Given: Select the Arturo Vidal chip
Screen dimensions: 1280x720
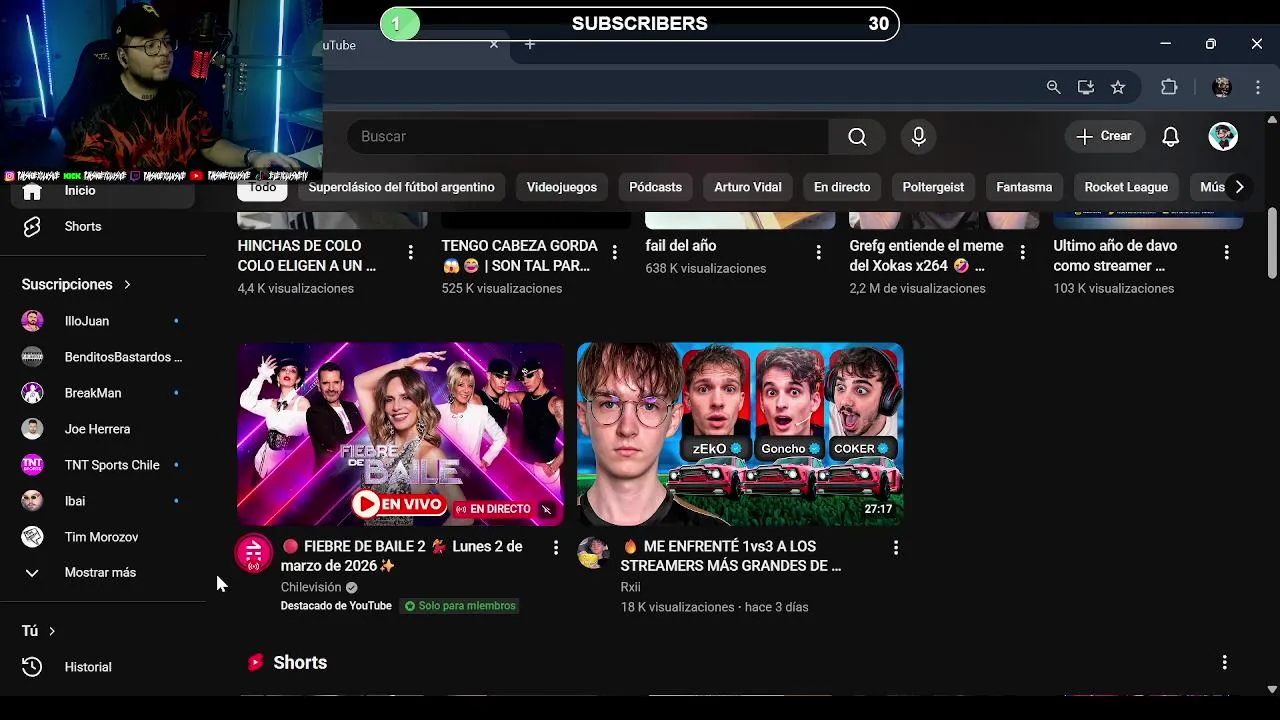Looking at the screenshot, I should tap(748, 187).
